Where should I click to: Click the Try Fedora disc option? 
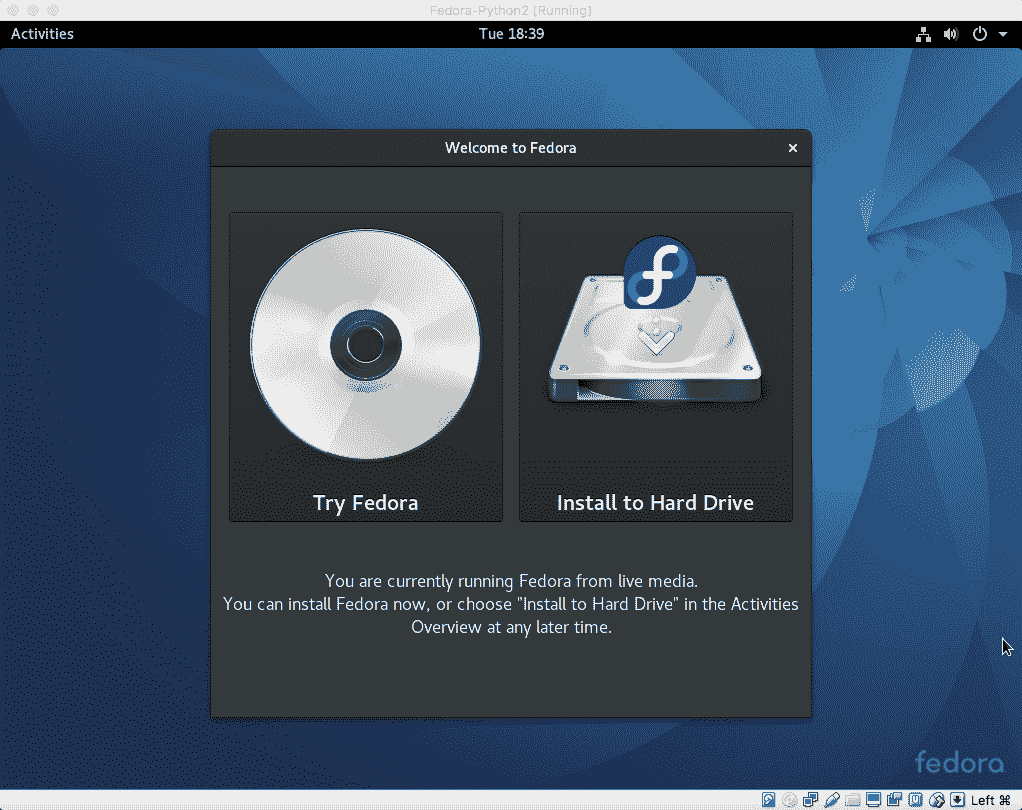click(366, 367)
